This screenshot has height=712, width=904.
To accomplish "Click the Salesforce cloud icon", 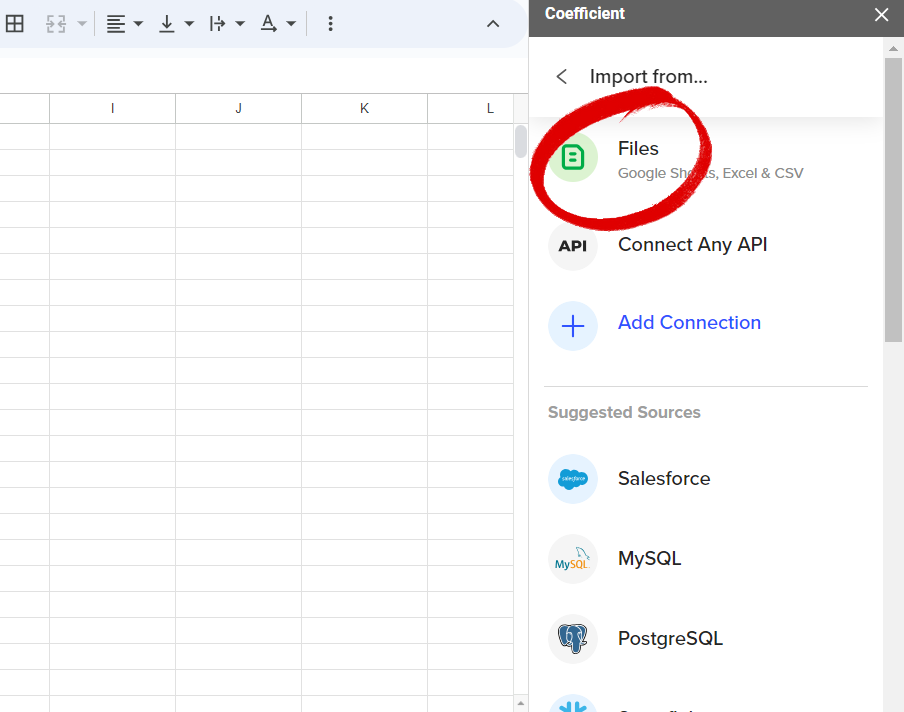I will pyautogui.click(x=573, y=479).
